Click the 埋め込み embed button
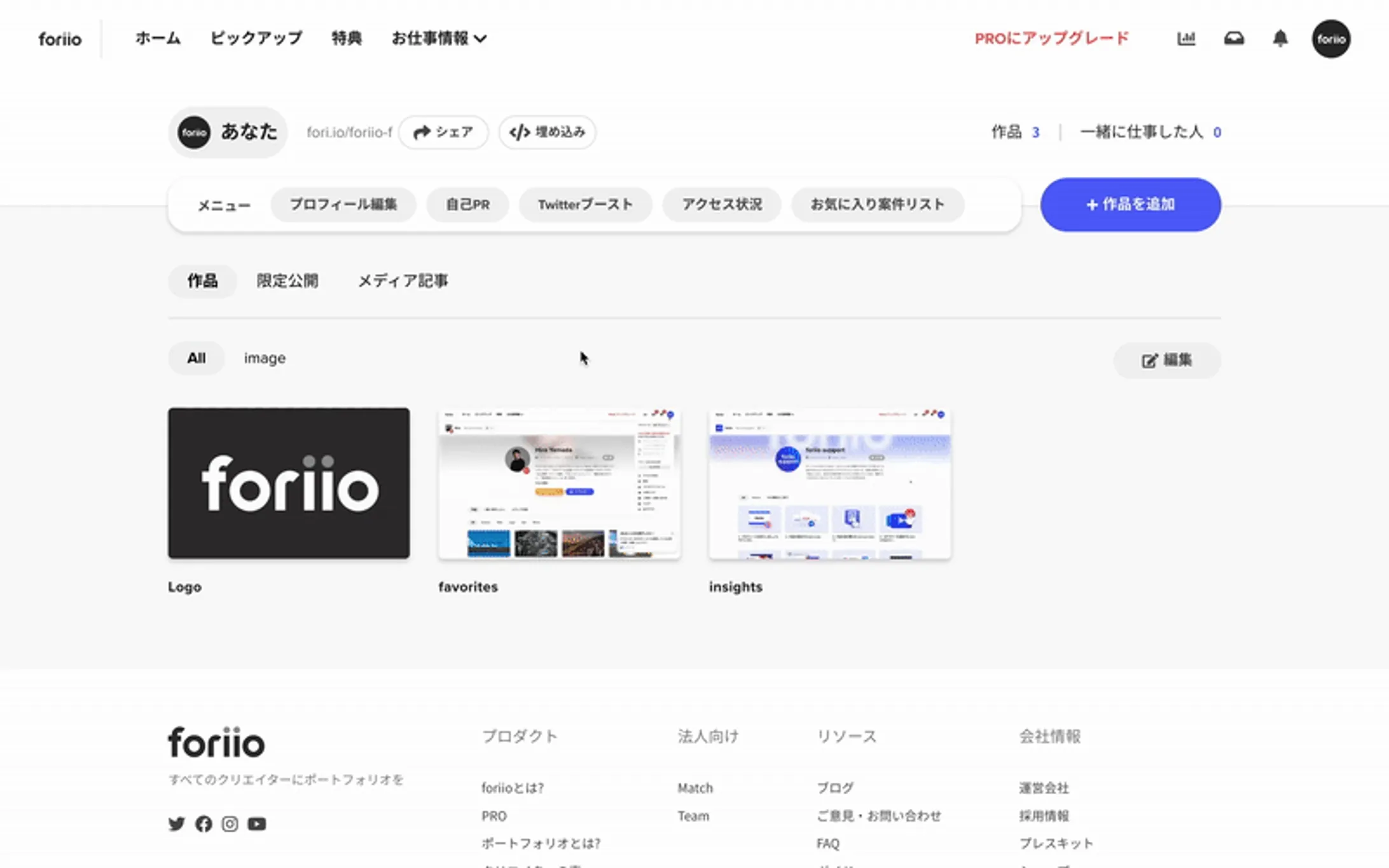 [x=547, y=132]
